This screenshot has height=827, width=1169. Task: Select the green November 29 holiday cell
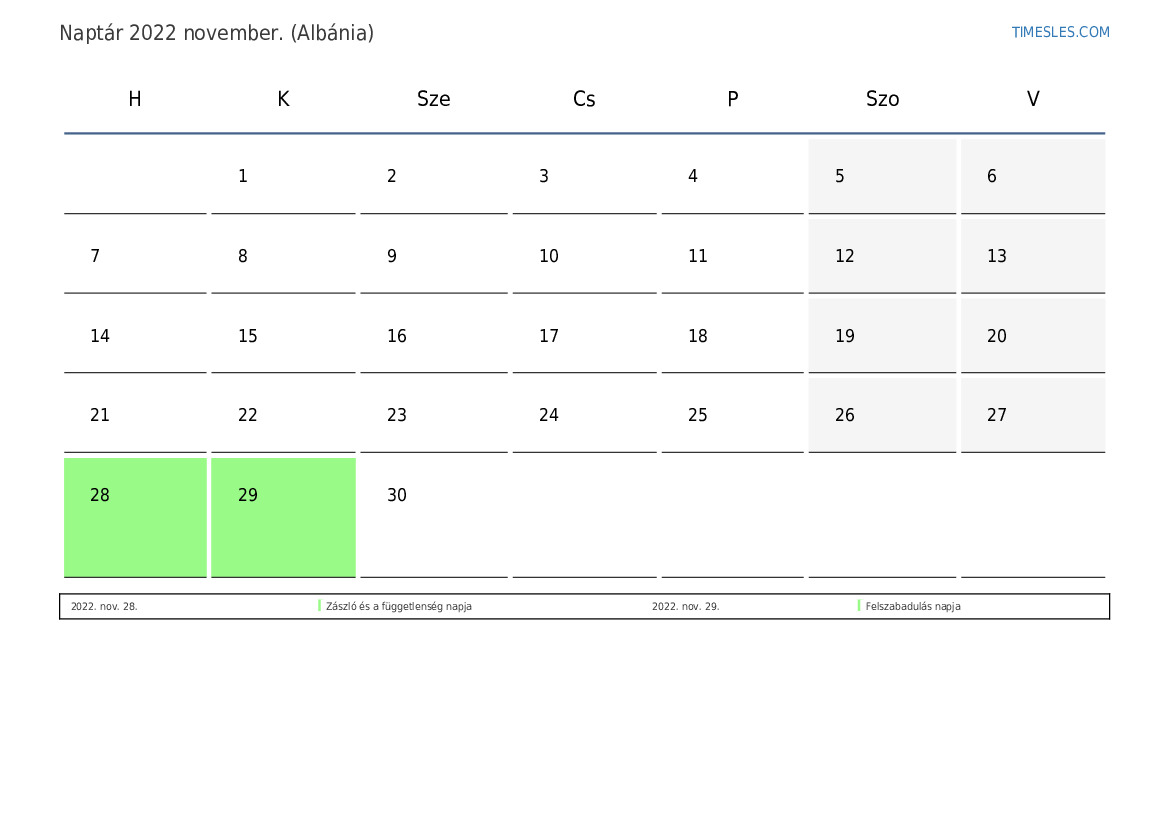click(x=283, y=516)
